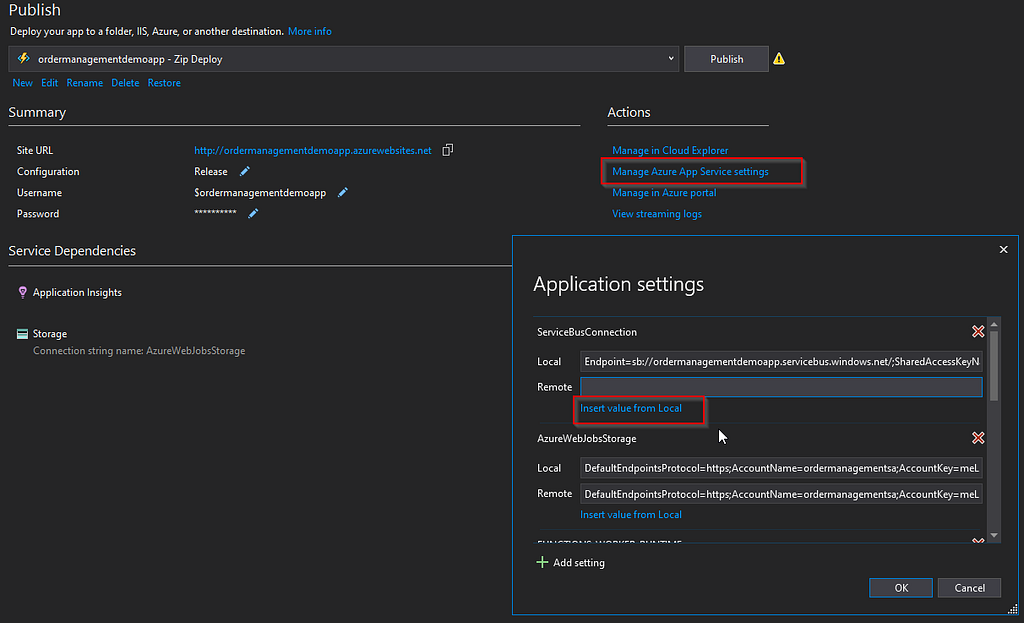1024x623 pixels.
Task: Close the Application settings dialog
Action: pyautogui.click(x=1003, y=249)
